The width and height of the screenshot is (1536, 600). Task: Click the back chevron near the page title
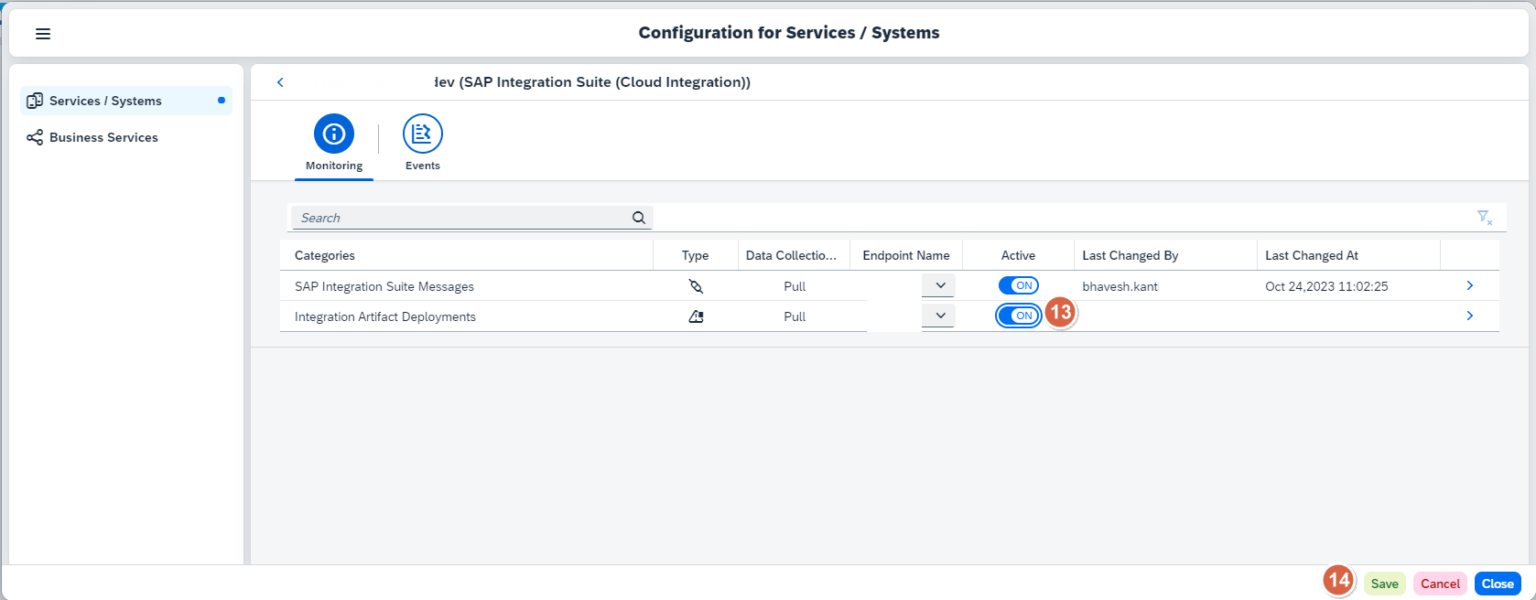click(x=280, y=82)
